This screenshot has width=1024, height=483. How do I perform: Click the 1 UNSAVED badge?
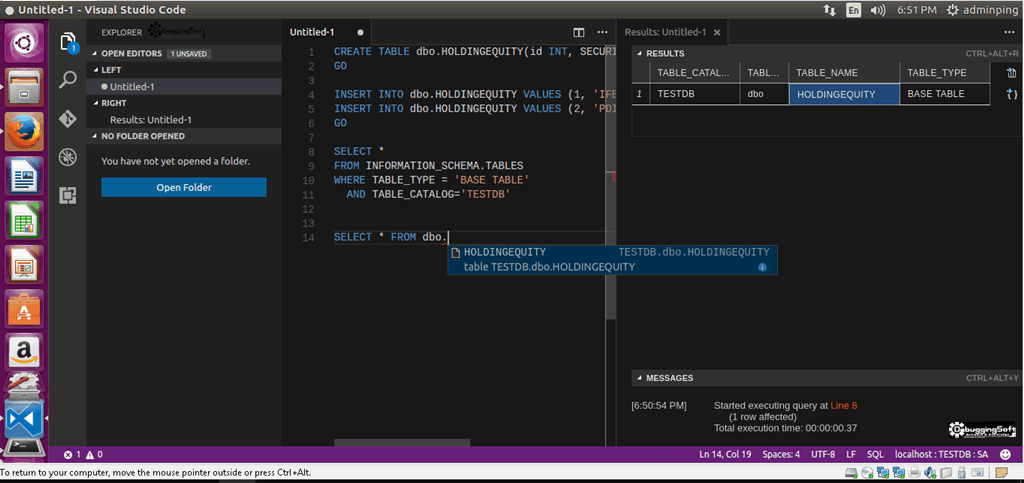[x=188, y=54]
